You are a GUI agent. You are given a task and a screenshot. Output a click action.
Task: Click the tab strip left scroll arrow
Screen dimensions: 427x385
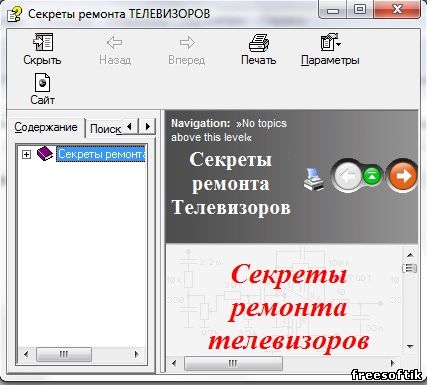[130, 127]
